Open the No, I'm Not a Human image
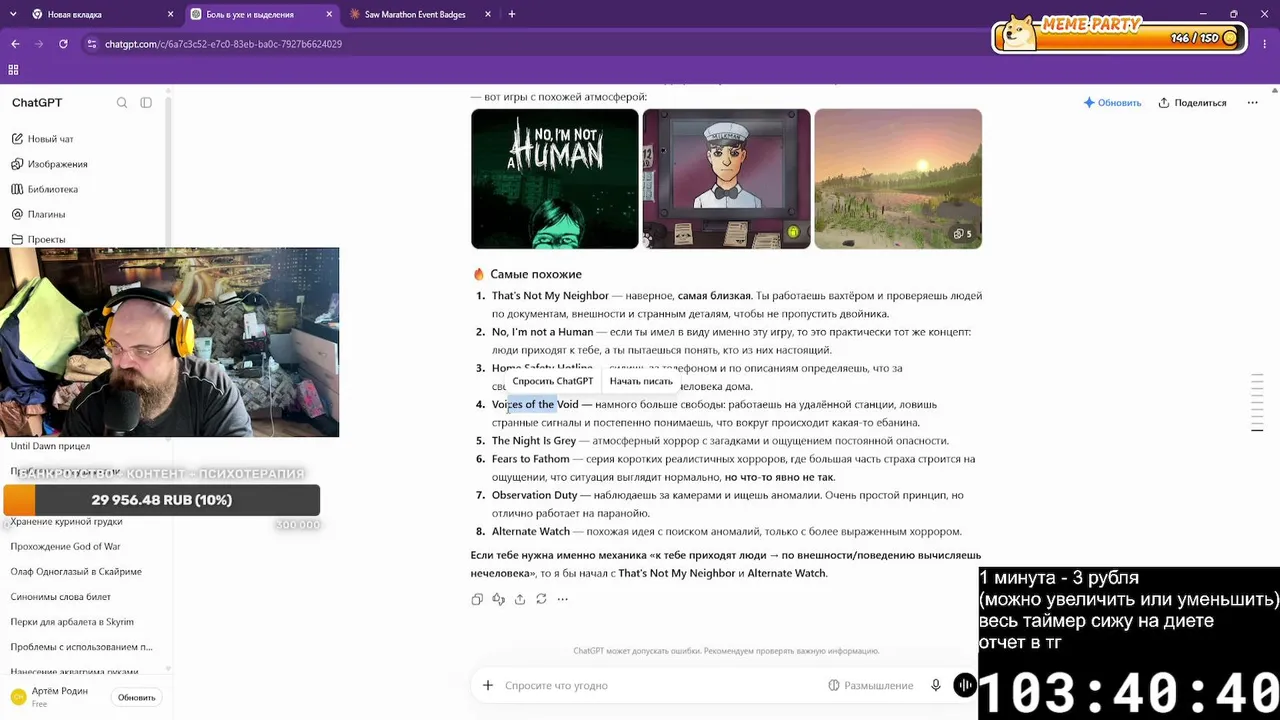This screenshot has width=1280, height=720. click(555, 179)
